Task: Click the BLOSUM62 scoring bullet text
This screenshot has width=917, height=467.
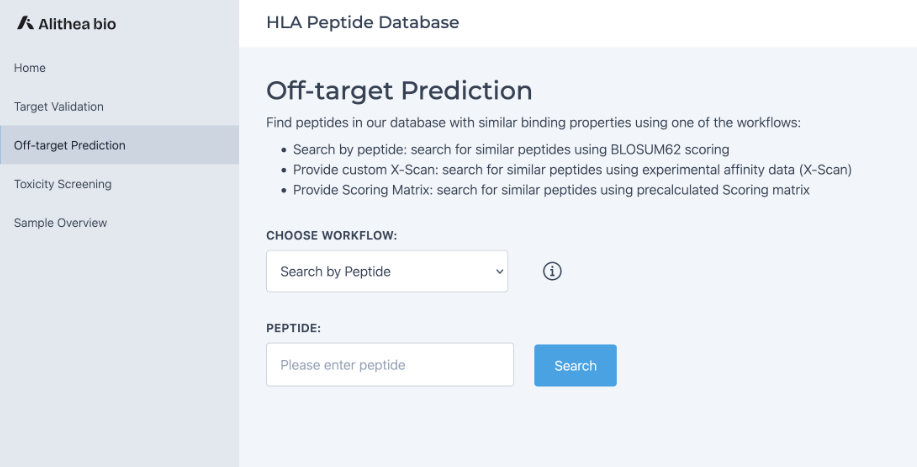Action: coord(510,149)
